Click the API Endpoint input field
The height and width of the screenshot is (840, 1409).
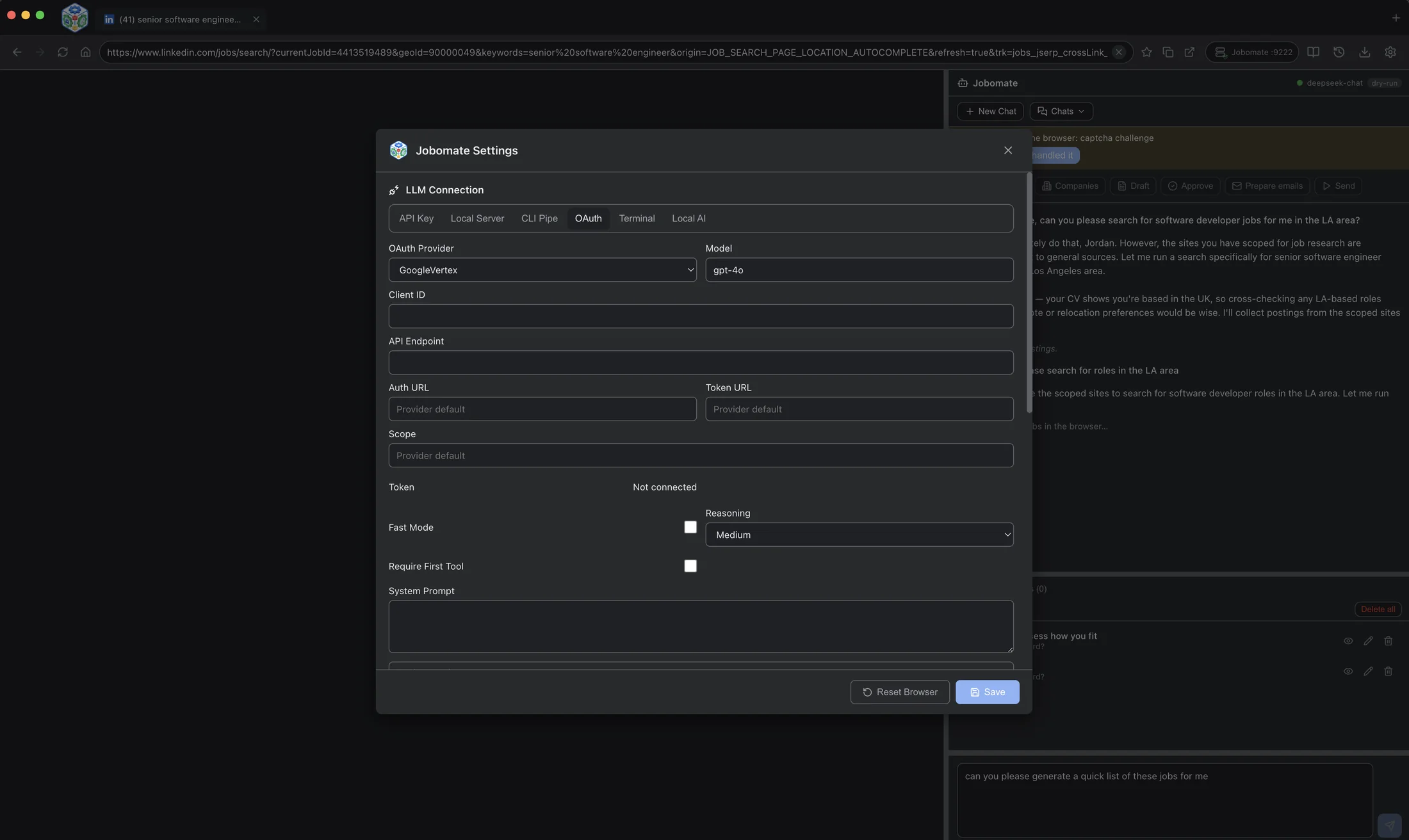(x=701, y=362)
